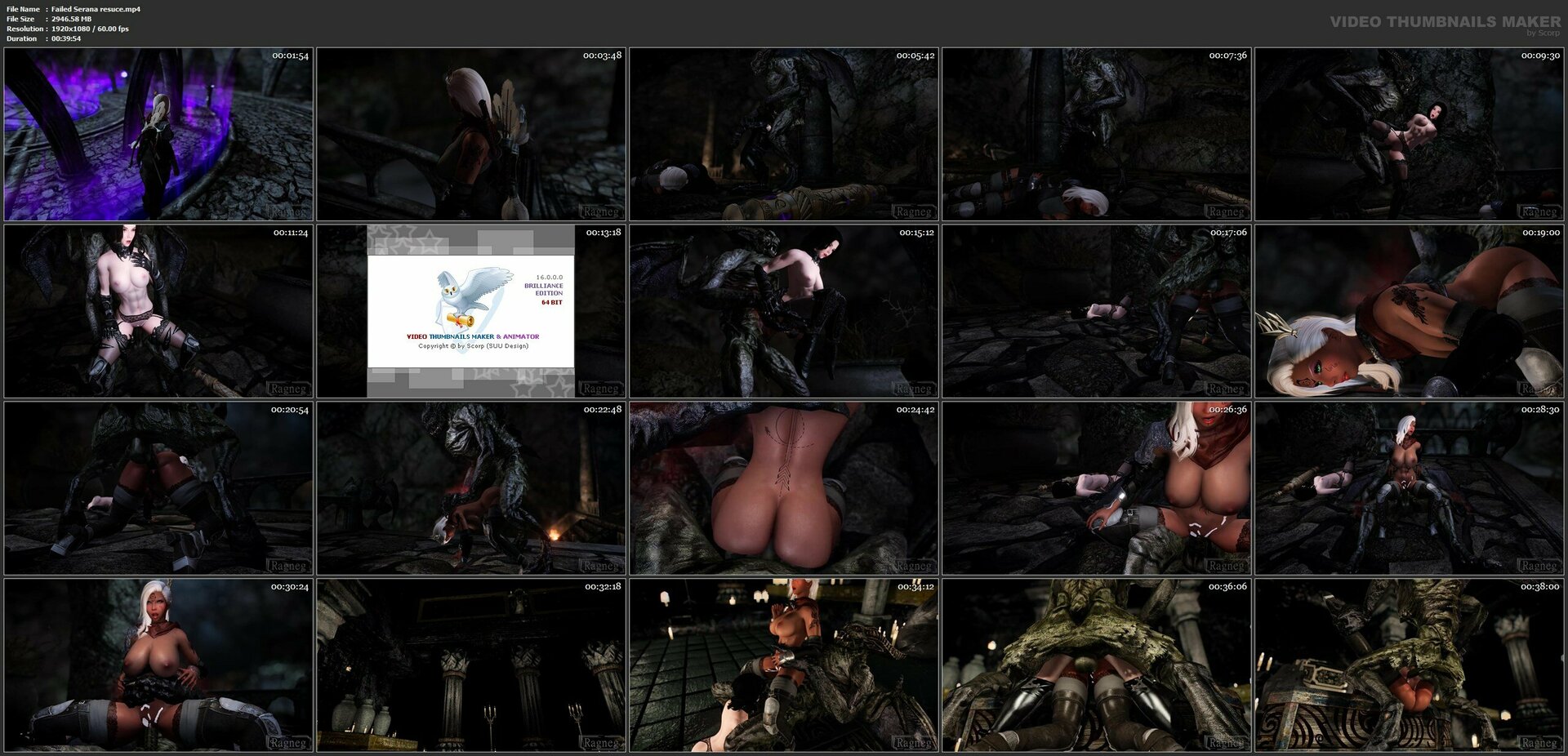Select the frame at 00:03:48
1568x756 pixels.
click(x=471, y=134)
